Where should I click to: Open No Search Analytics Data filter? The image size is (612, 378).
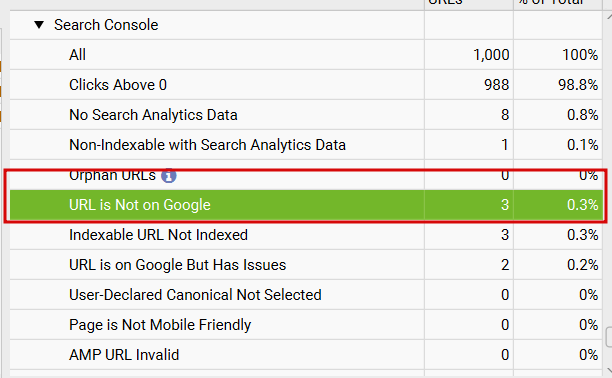[306, 115]
